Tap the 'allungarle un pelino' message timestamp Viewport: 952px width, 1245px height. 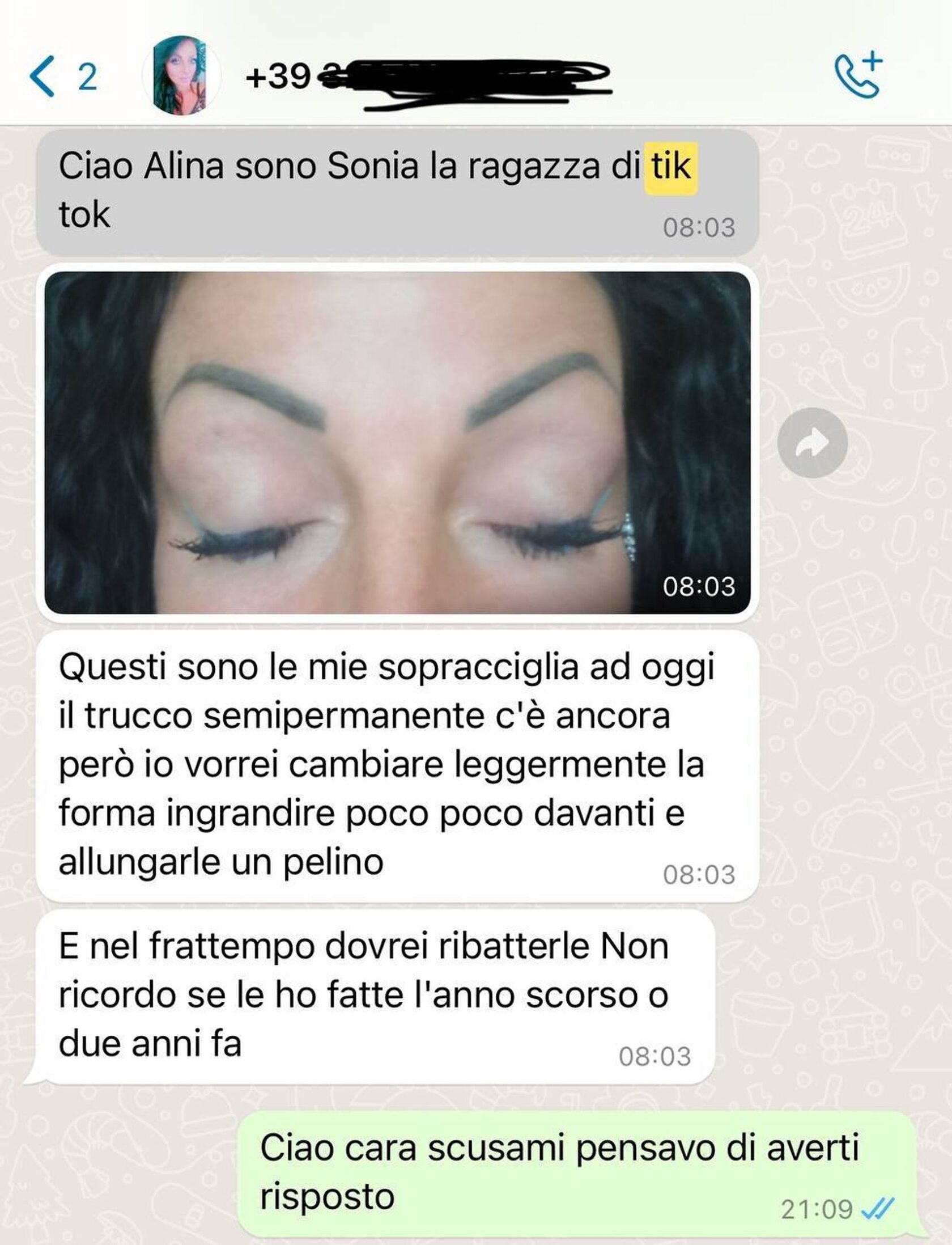click(x=699, y=875)
